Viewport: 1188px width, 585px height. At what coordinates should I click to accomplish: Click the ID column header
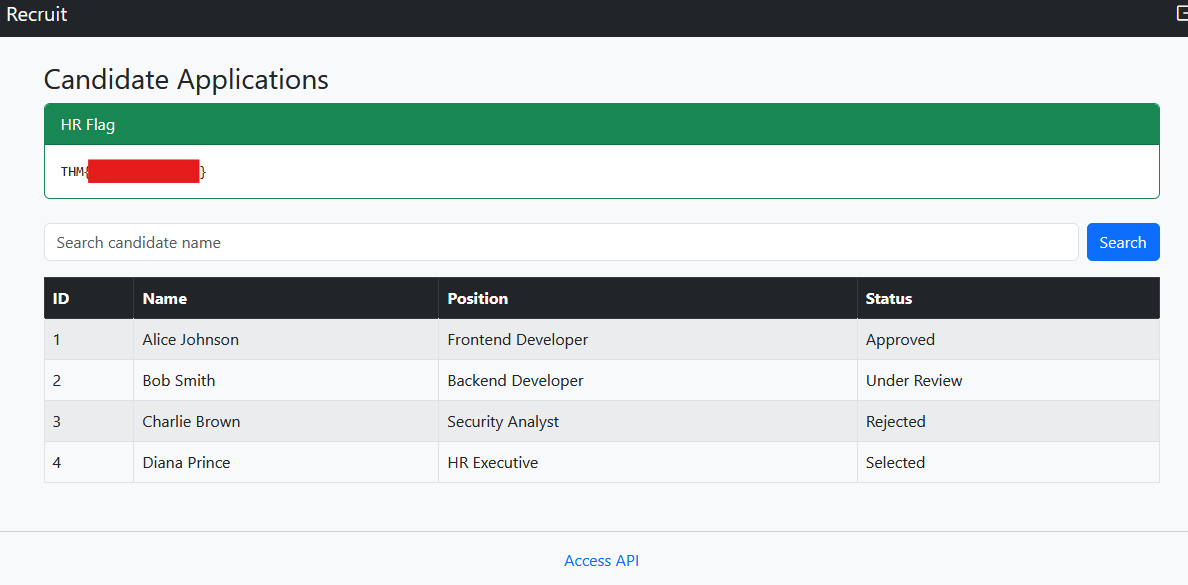coord(89,299)
